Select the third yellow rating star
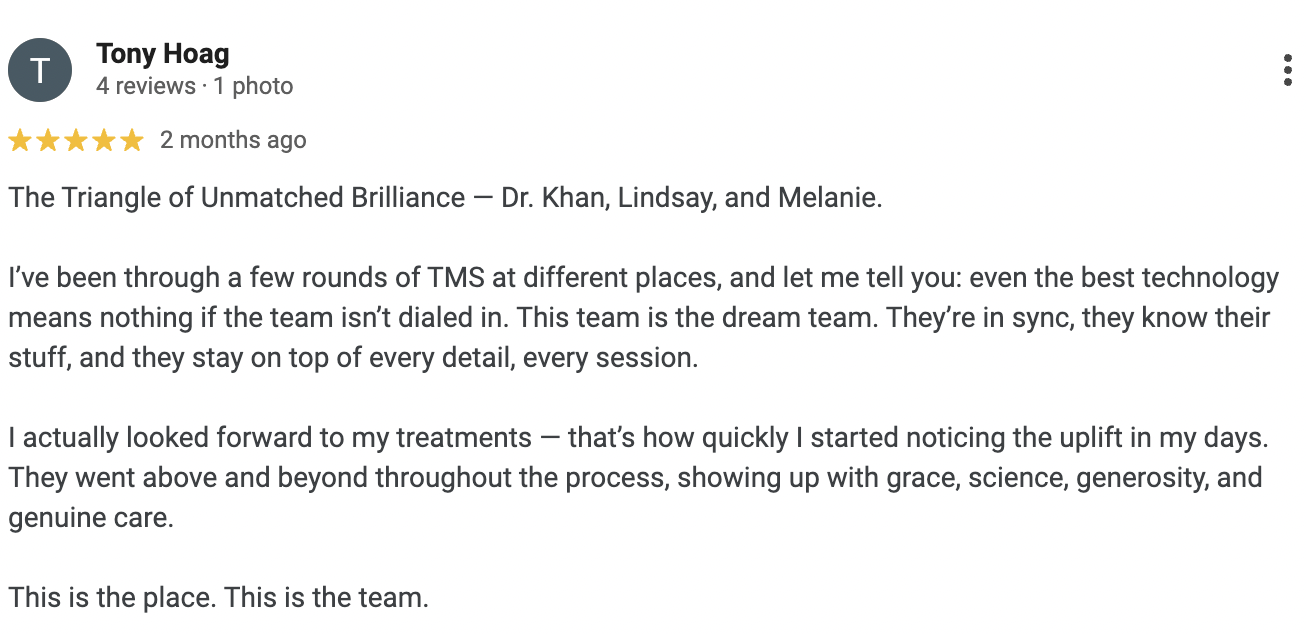Screen dimensions: 1306x634 click(76, 141)
